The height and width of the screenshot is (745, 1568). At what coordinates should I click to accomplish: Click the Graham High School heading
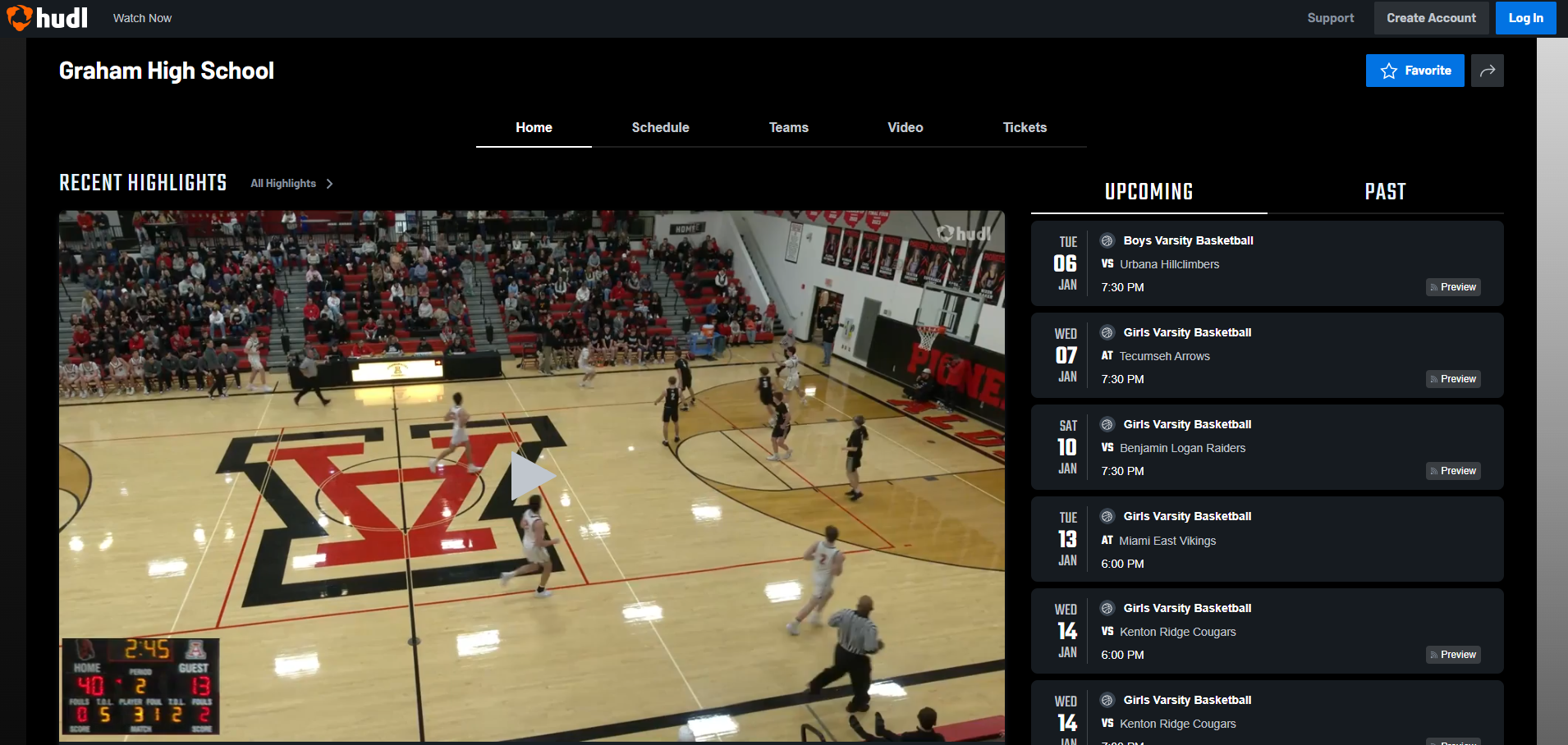[x=167, y=71]
